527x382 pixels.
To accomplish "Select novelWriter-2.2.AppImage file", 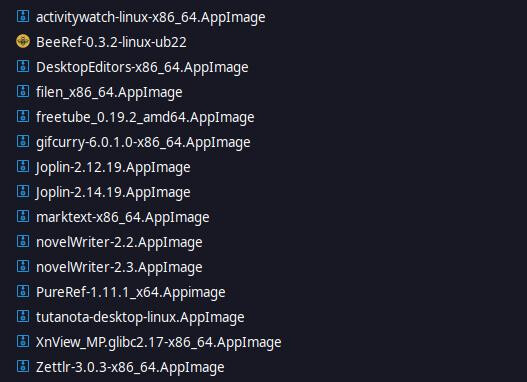I will tap(119, 242).
